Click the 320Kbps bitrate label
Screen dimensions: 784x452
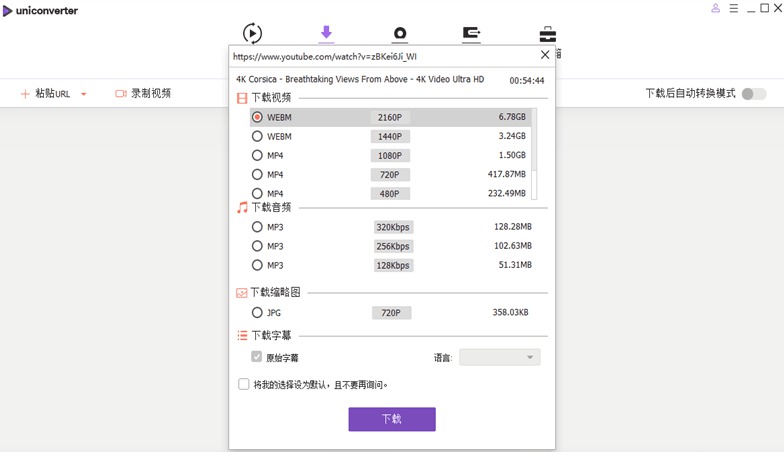393,227
